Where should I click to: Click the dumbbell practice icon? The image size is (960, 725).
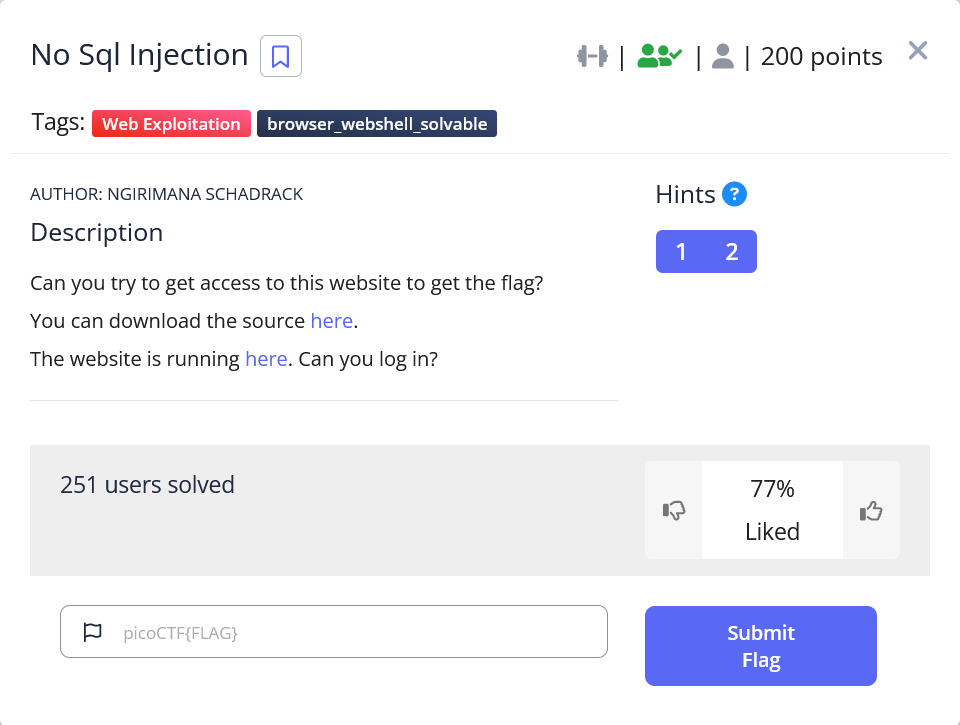(x=592, y=56)
